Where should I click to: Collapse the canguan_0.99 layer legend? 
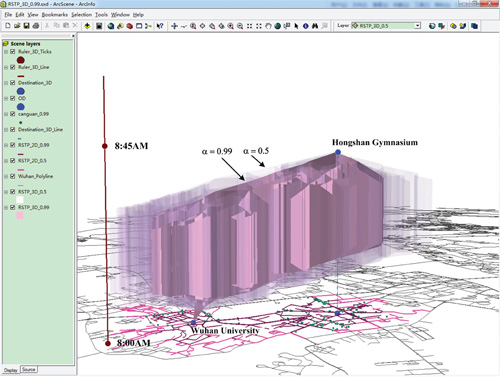(x=6, y=114)
